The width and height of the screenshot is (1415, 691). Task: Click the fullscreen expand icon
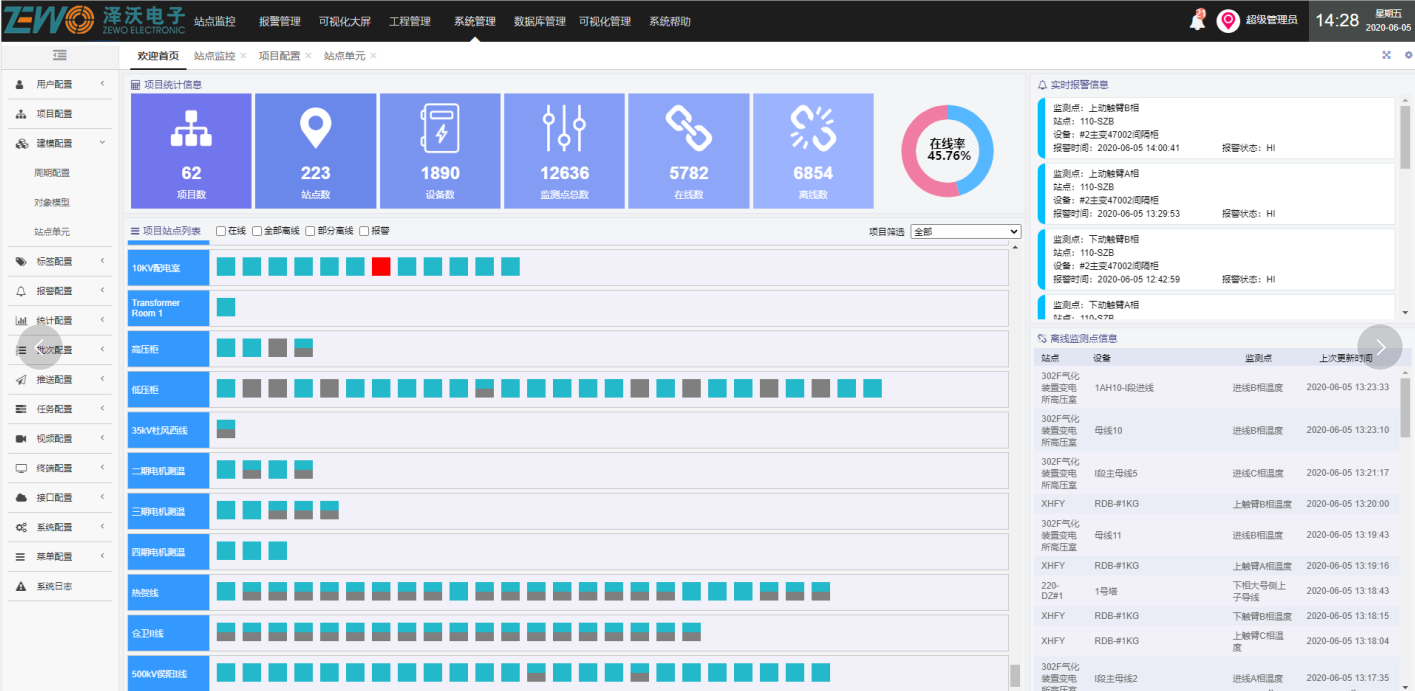click(x=1387, y=56)
